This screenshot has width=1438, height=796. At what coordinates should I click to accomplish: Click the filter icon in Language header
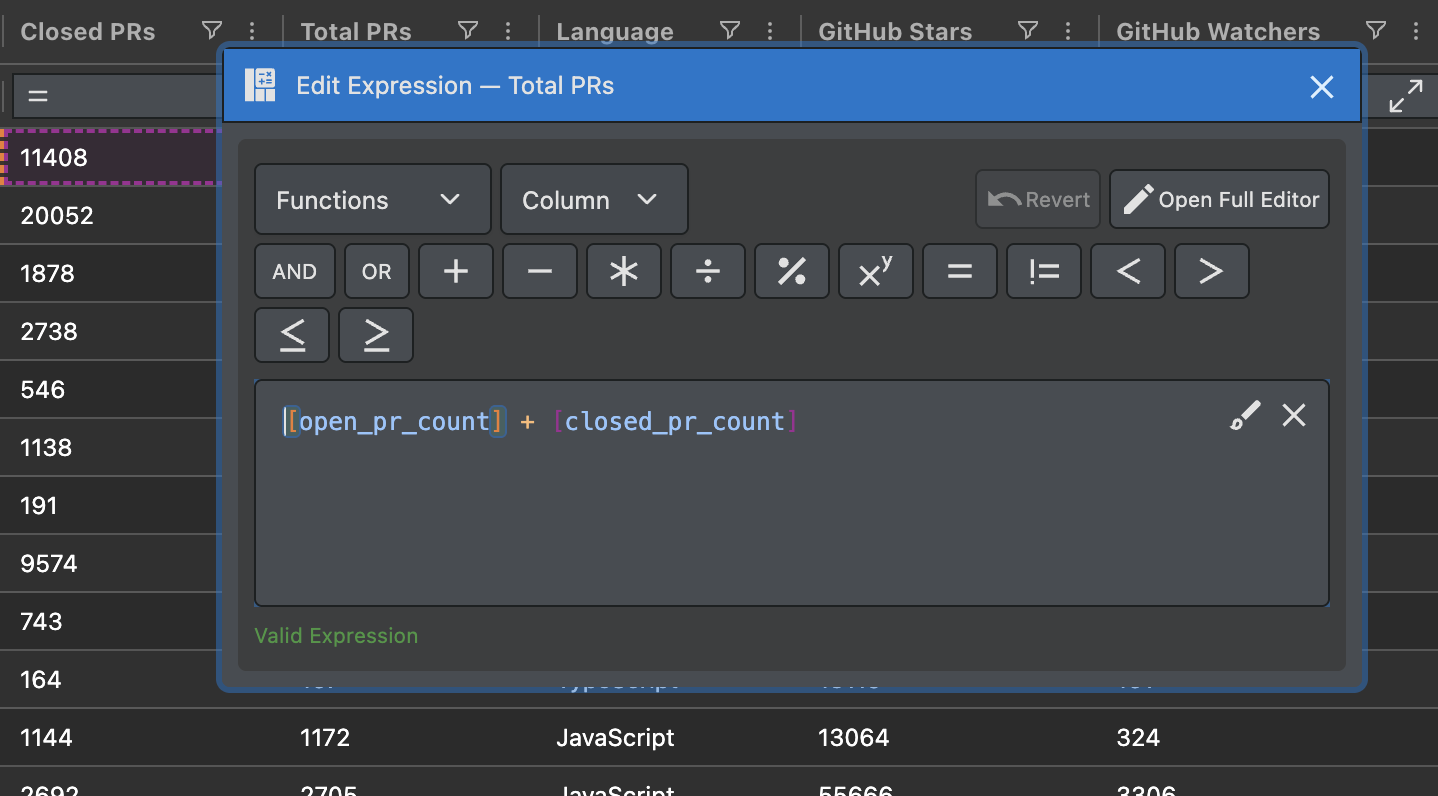point(730,31)
